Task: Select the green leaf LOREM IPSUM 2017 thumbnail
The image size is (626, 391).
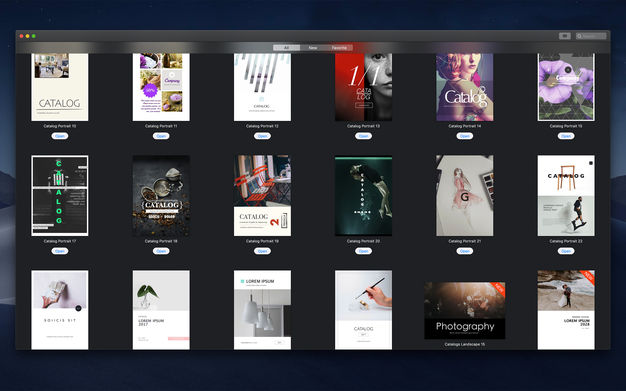Action: coord(161,310)
